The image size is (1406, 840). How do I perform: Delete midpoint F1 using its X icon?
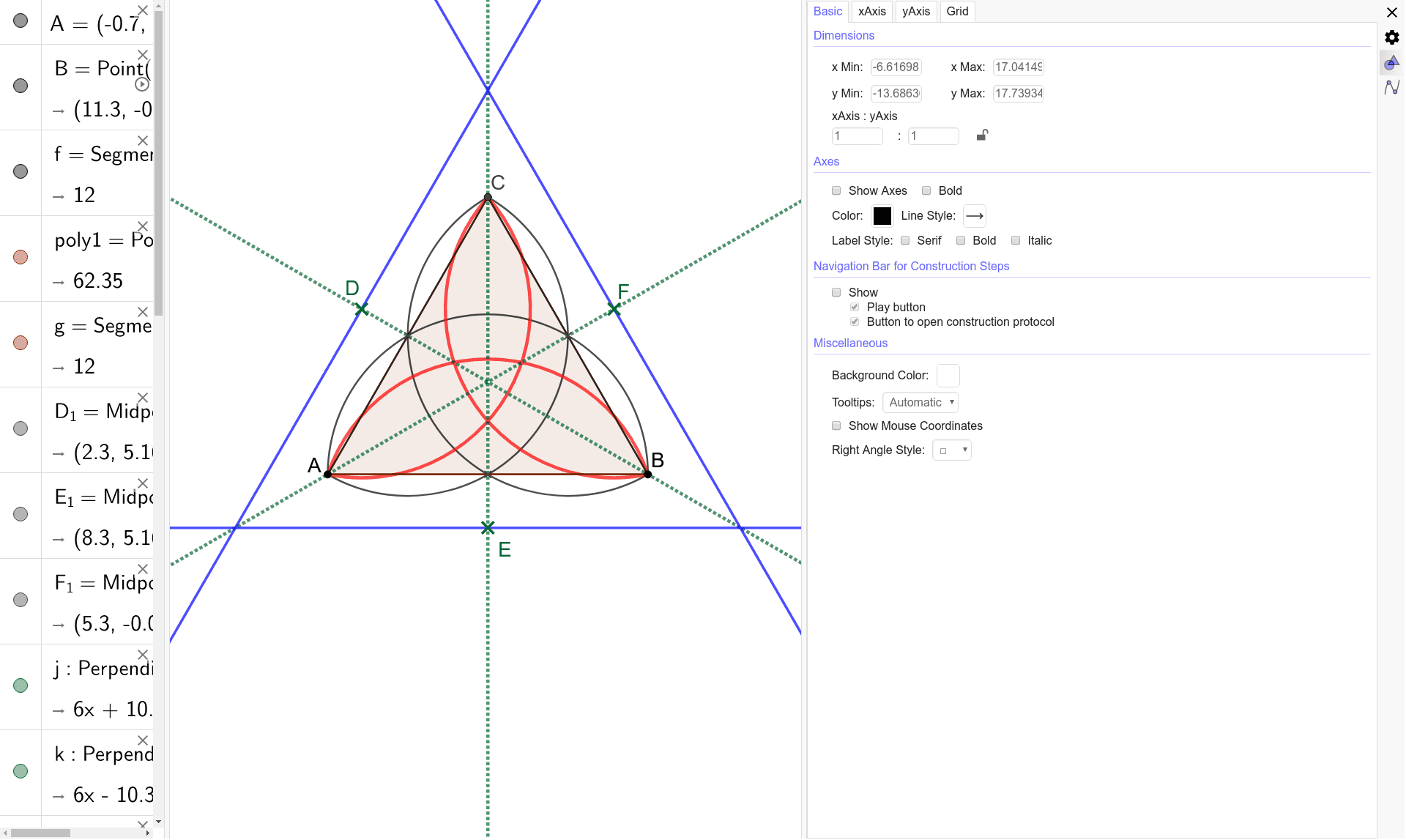[142, 568]
